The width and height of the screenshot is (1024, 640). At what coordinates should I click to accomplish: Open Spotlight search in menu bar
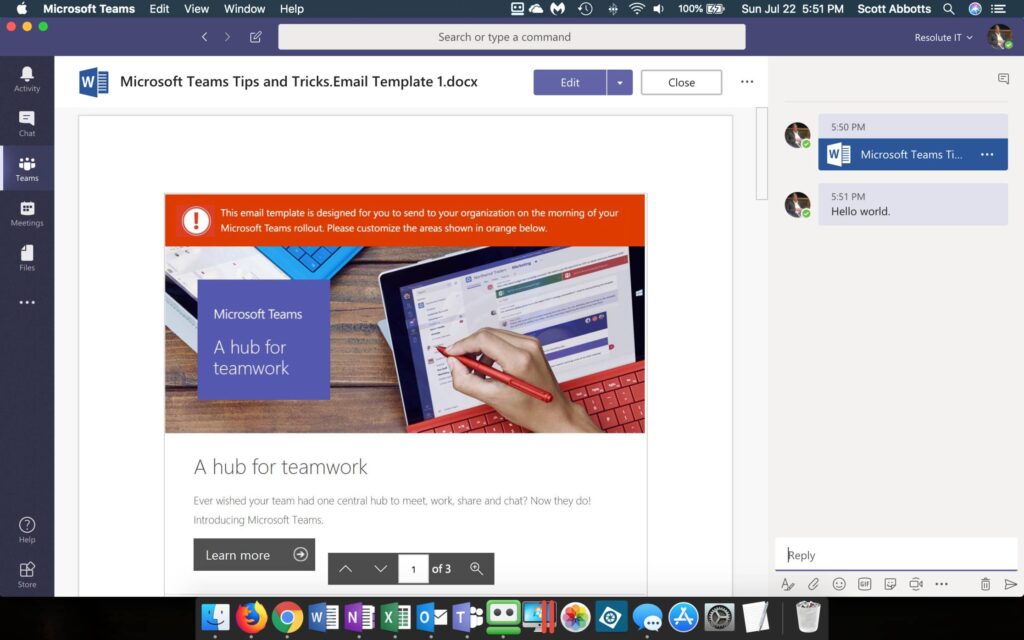949,8
